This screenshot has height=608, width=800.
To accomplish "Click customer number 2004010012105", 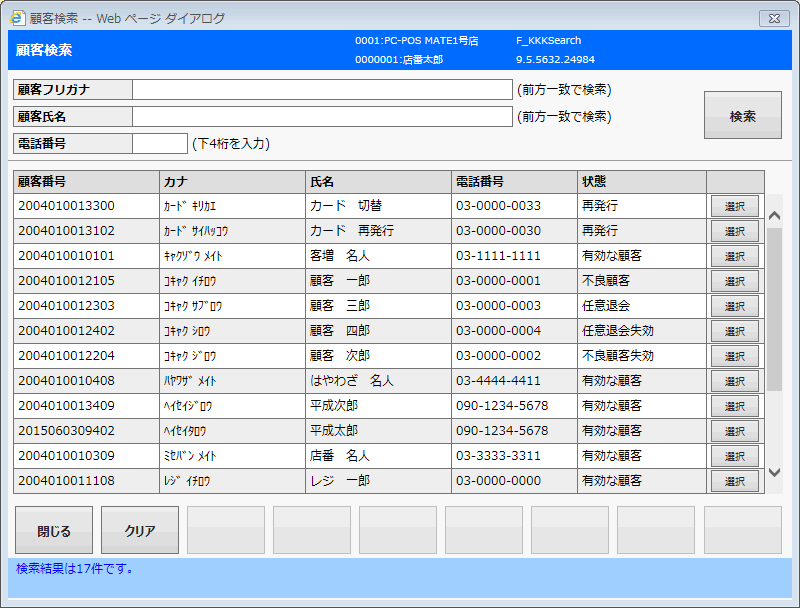I will point(66,281).
